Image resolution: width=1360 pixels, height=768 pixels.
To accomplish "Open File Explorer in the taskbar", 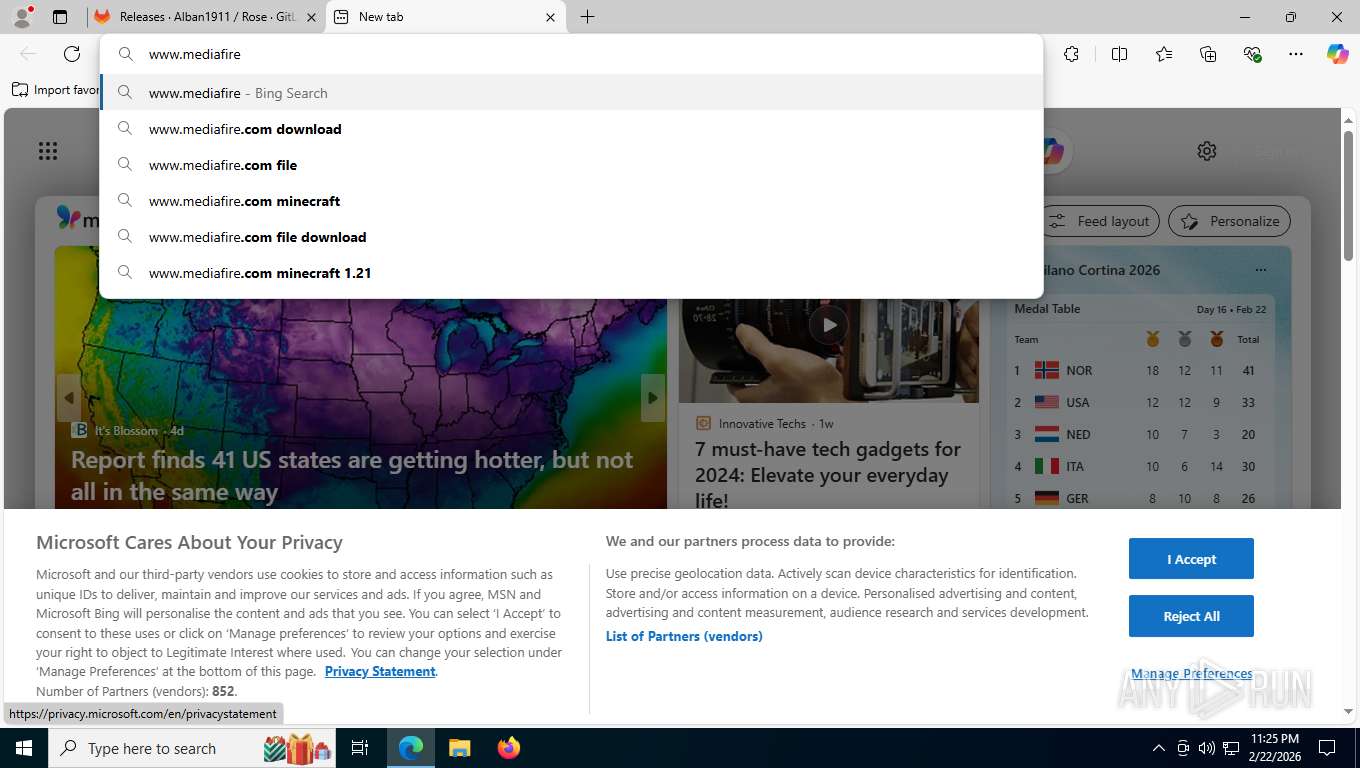I will coord(459,748).
